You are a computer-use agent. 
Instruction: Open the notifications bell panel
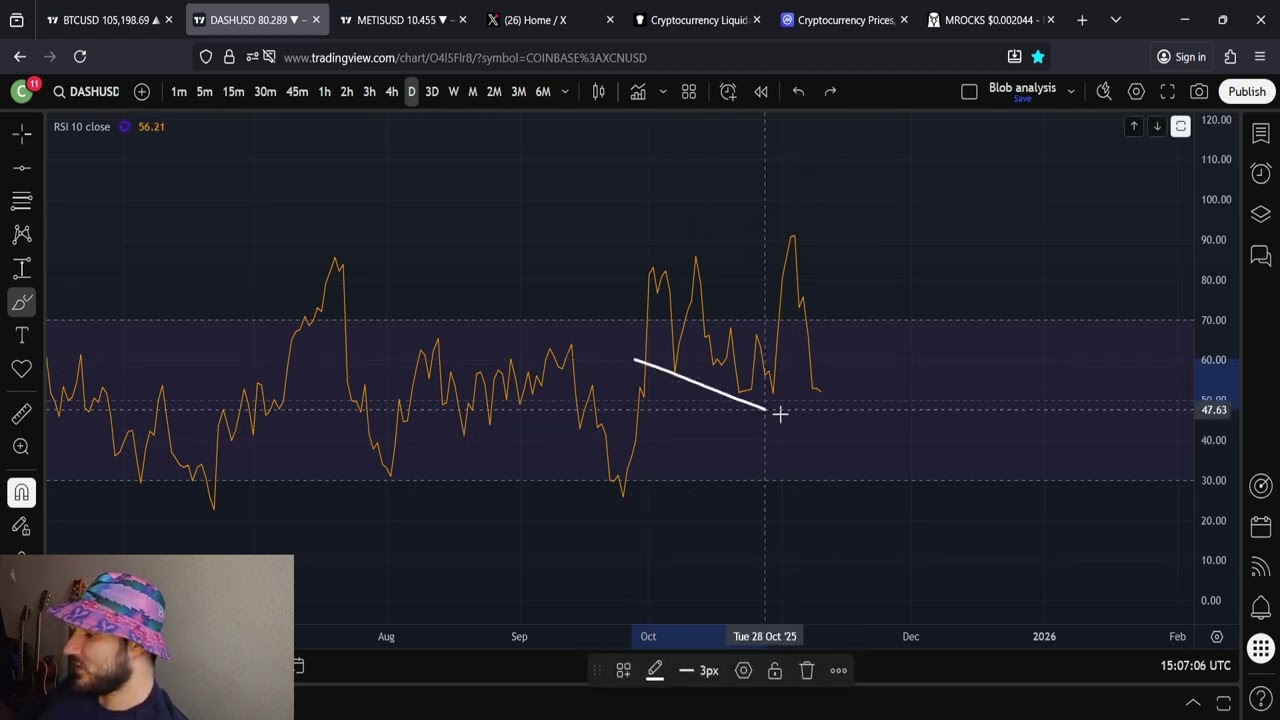coord(1260,608)
